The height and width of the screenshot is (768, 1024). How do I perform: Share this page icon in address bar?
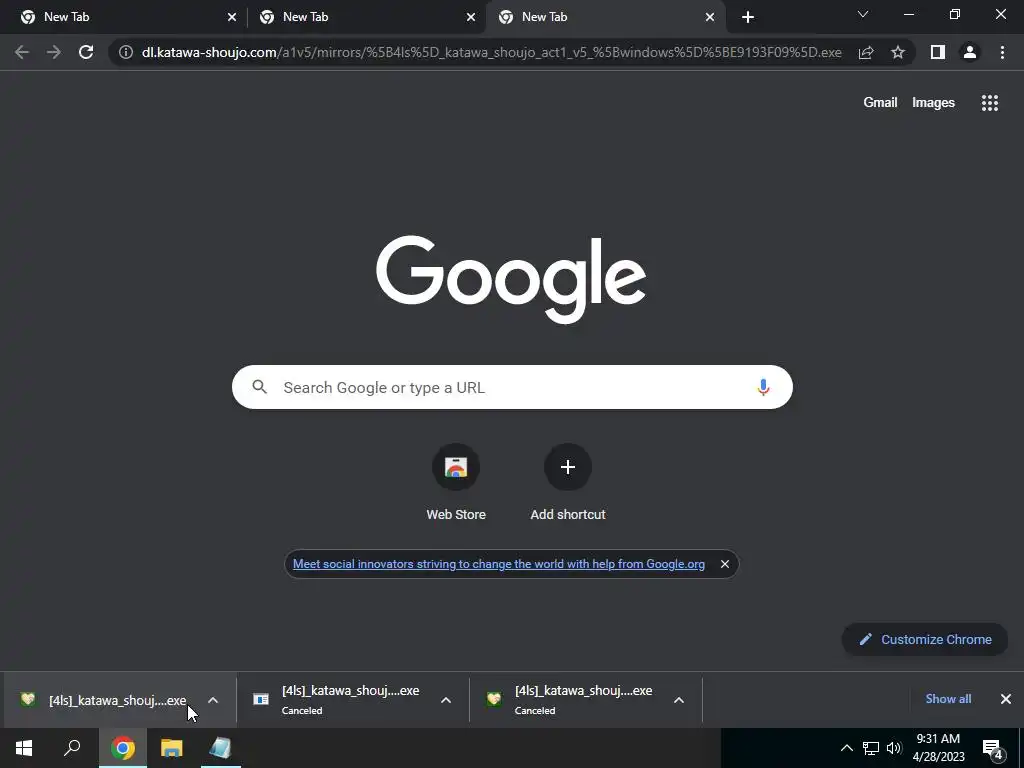pos(866,52)
